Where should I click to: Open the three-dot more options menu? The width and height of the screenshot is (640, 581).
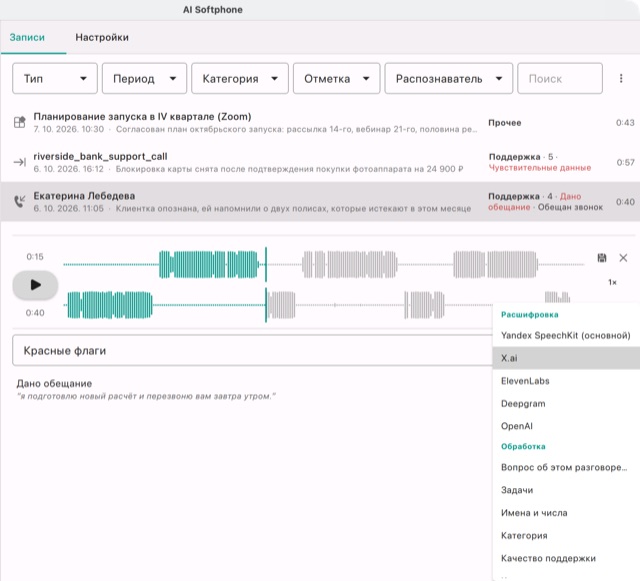[x=621, y=78]
